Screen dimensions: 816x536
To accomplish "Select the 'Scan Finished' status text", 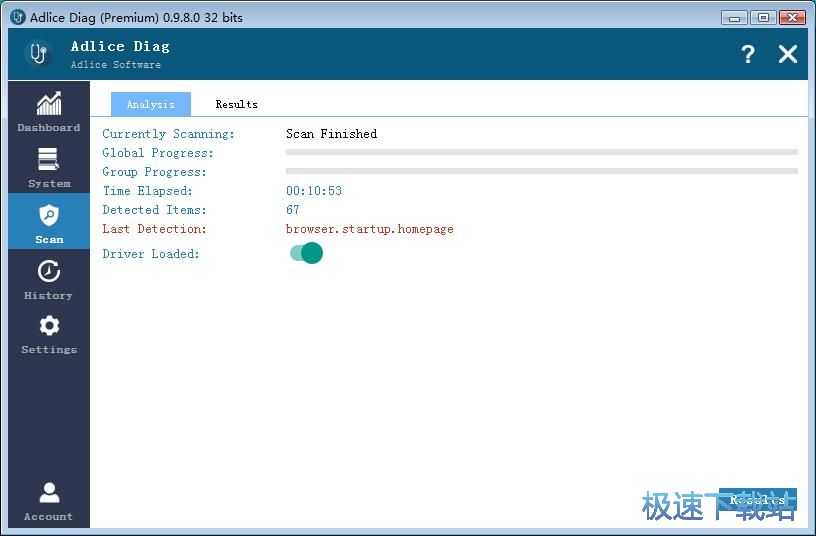I will tap(332, 134).
